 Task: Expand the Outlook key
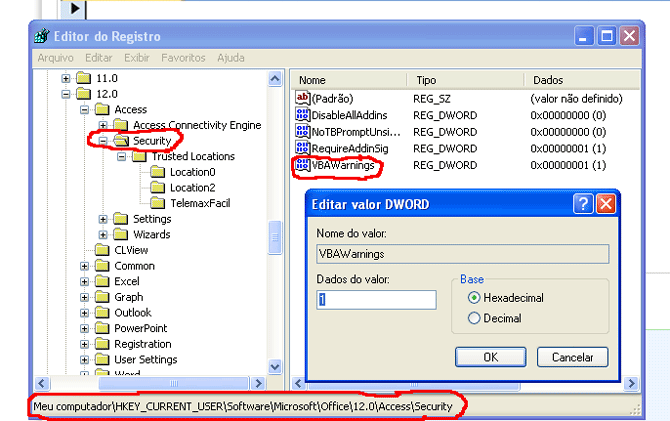[85, 313]
